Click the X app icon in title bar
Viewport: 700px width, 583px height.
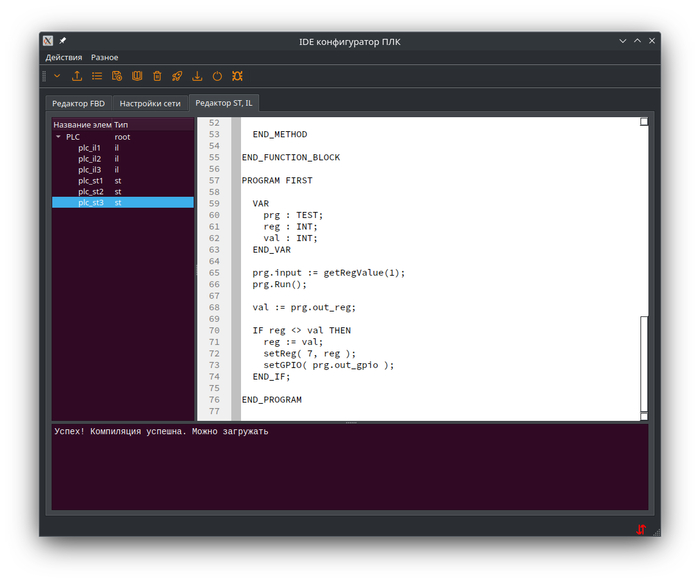pos(48,41)
